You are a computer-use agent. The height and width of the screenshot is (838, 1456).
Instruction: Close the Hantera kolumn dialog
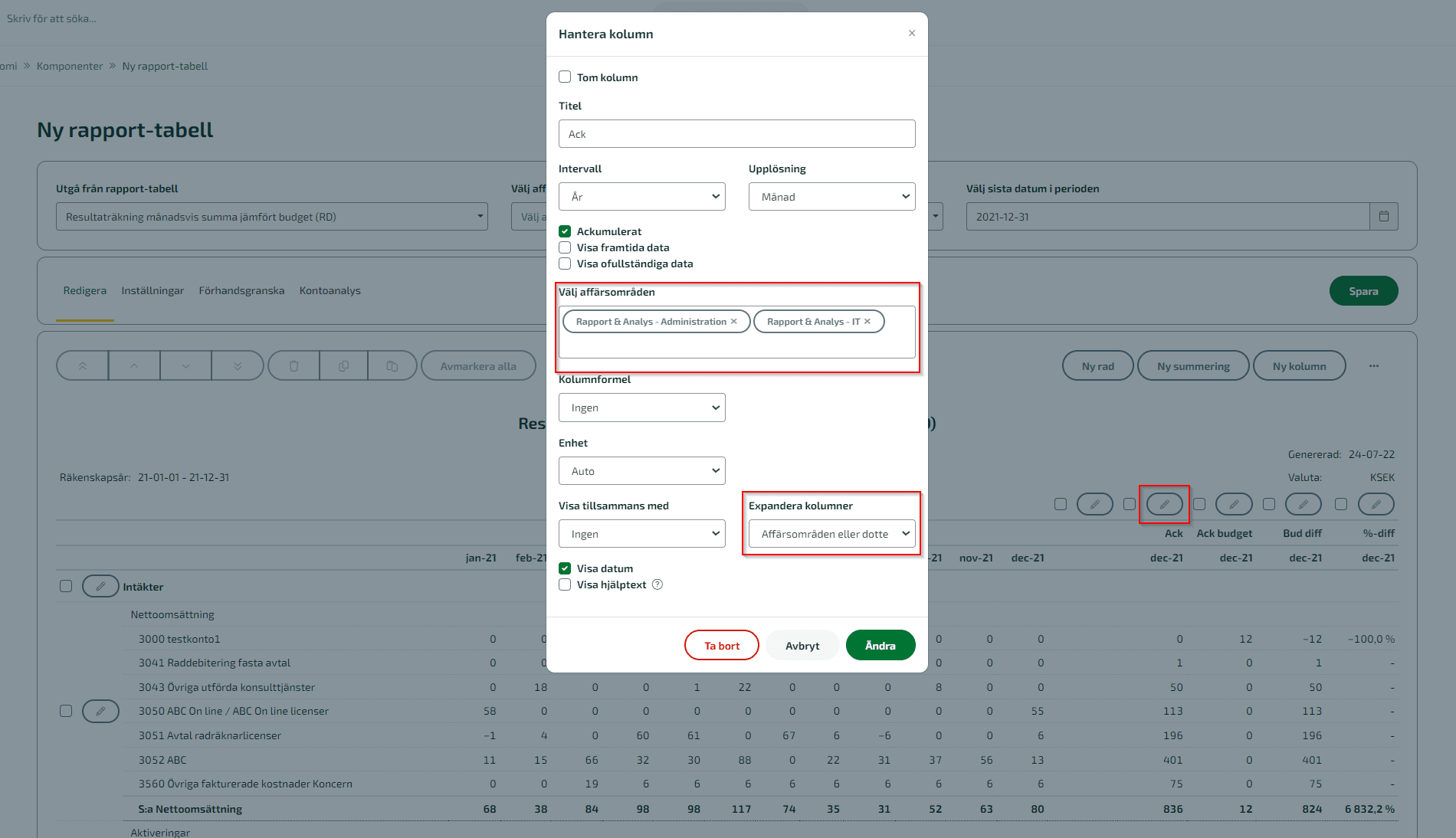pyautogui.click(x=912, y=33)
